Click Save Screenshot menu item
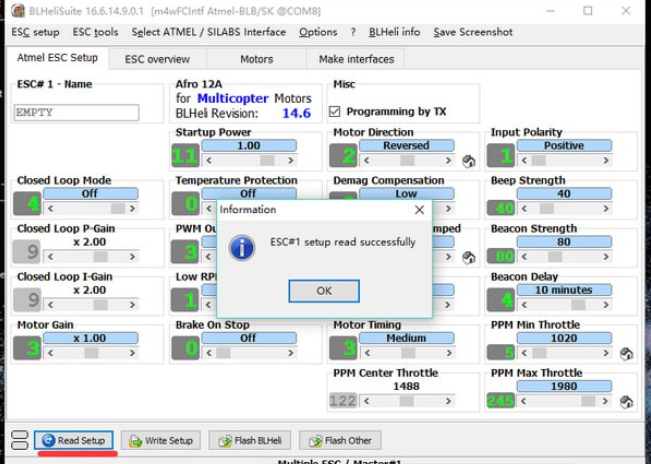Viewport: 651px width, 464px height. pos(473,32)
